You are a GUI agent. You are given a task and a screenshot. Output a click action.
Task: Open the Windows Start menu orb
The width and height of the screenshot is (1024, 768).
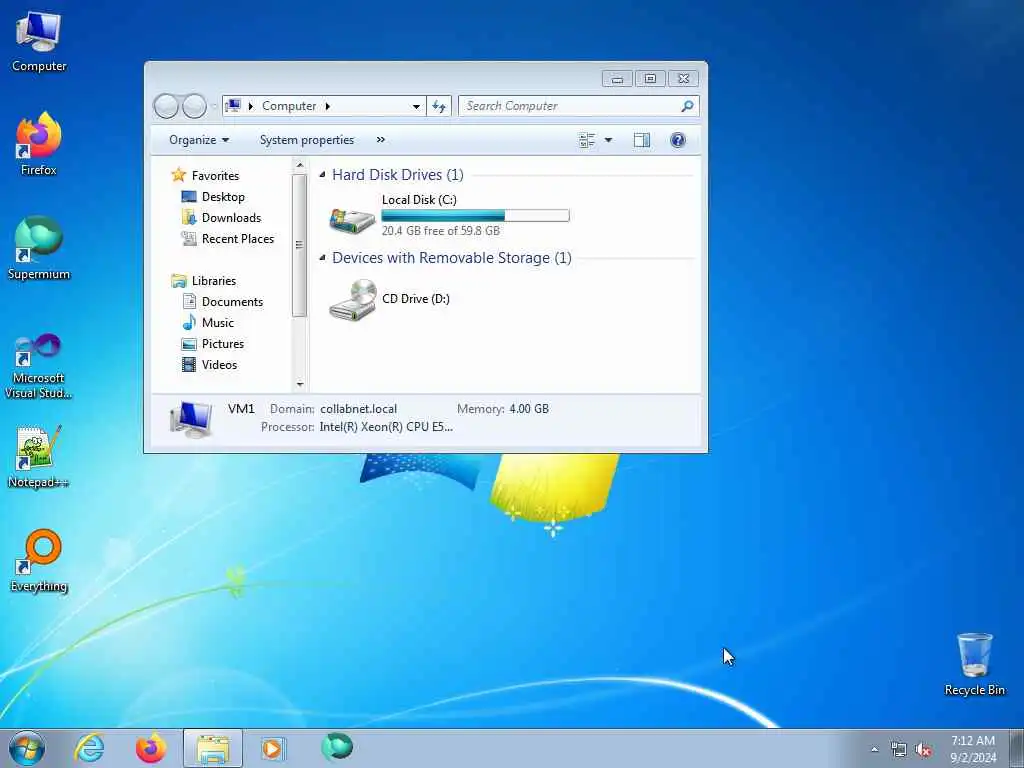pos(27,748)
